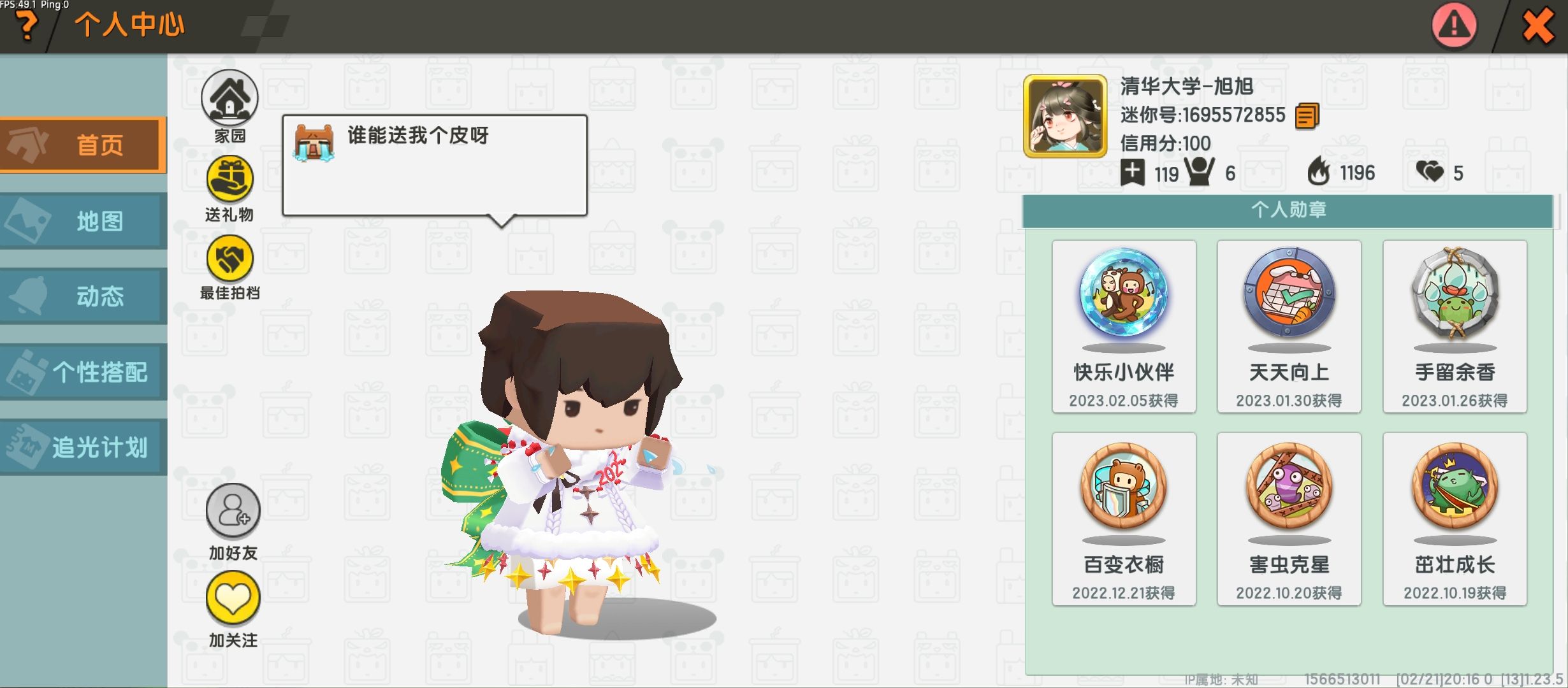This screenshot has height=688, width=1568.
Task: Click the 送礼物 gift icon
Action: tap(229, 179)
